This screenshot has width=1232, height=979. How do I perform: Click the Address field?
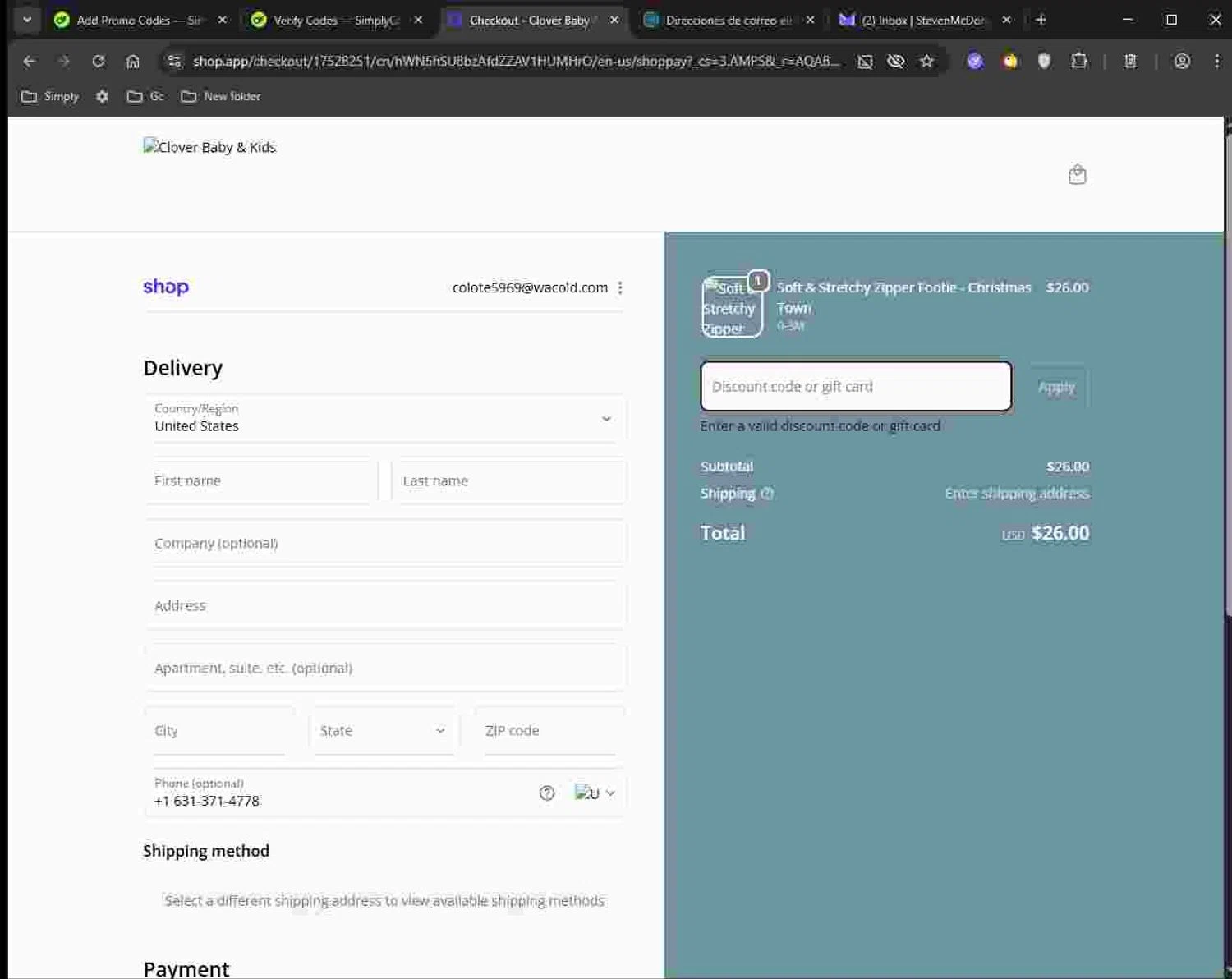pyautogui.click(x=385, y=605)
